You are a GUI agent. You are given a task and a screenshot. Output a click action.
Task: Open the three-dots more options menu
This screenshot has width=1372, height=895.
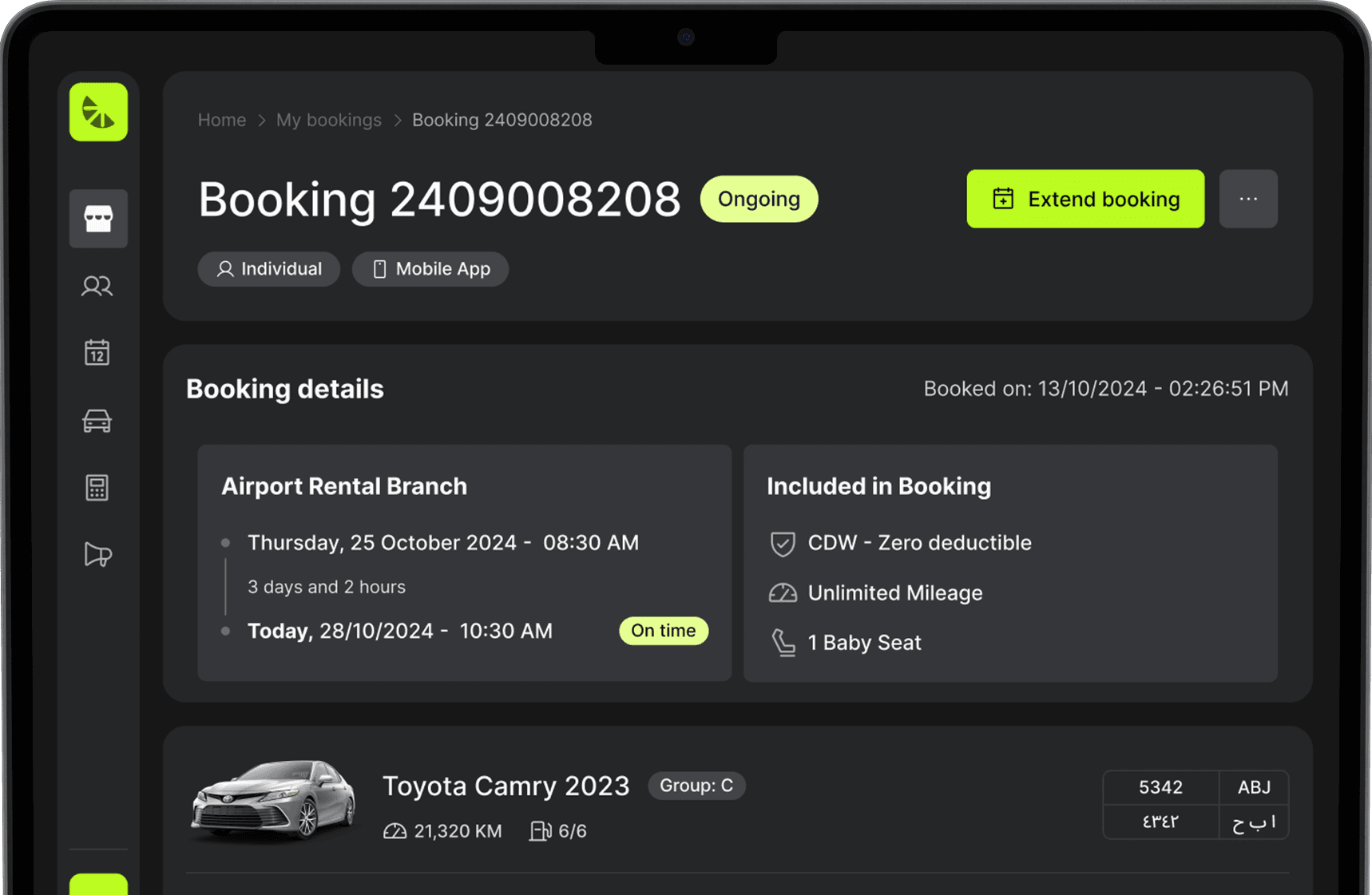coord(1247,199)
